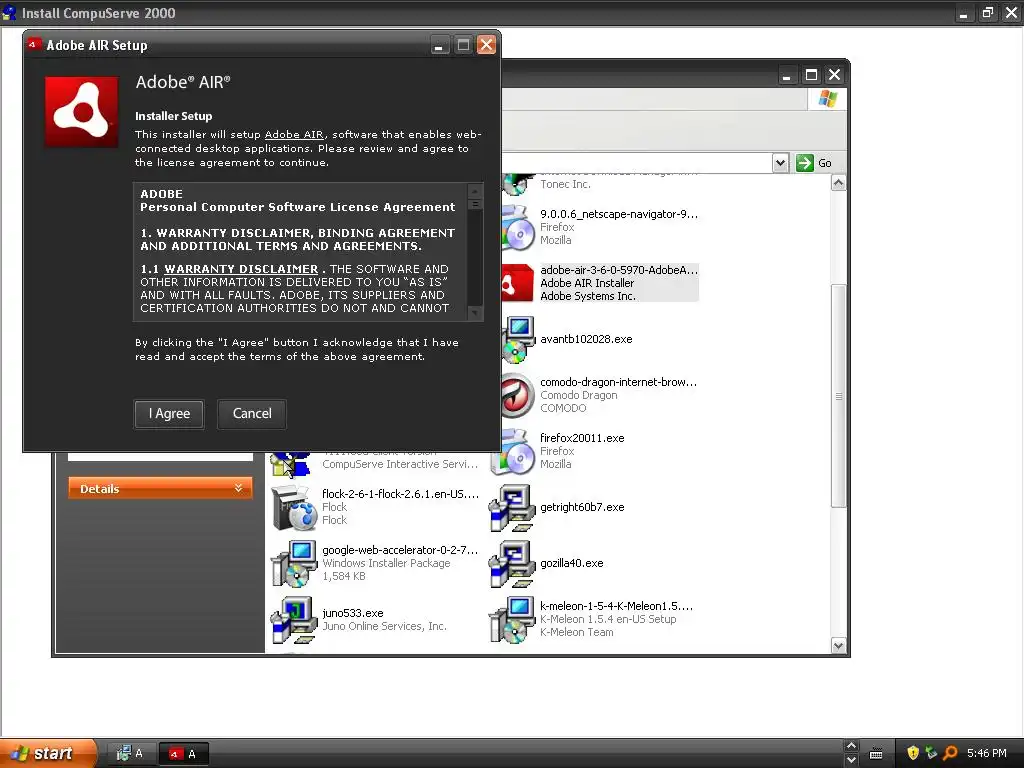Screen dimensions: 1024x768
Task: Select the gozilla40.exe icon
Action: 513,564
